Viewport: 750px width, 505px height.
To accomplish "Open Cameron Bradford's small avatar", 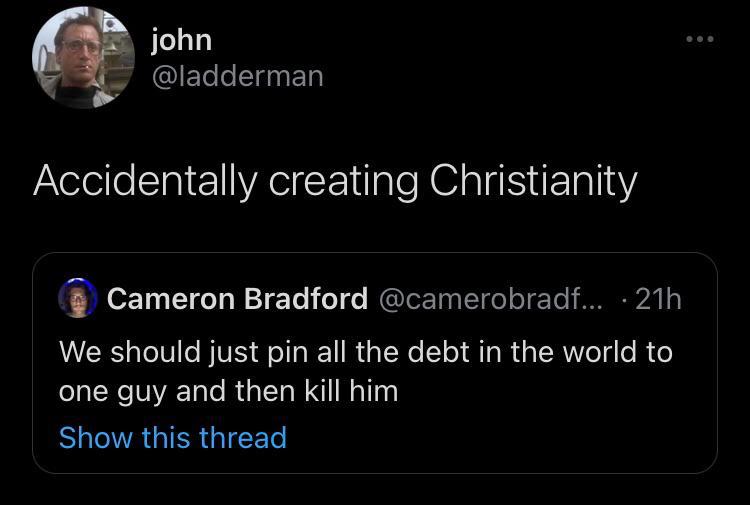I will point(77,298).
